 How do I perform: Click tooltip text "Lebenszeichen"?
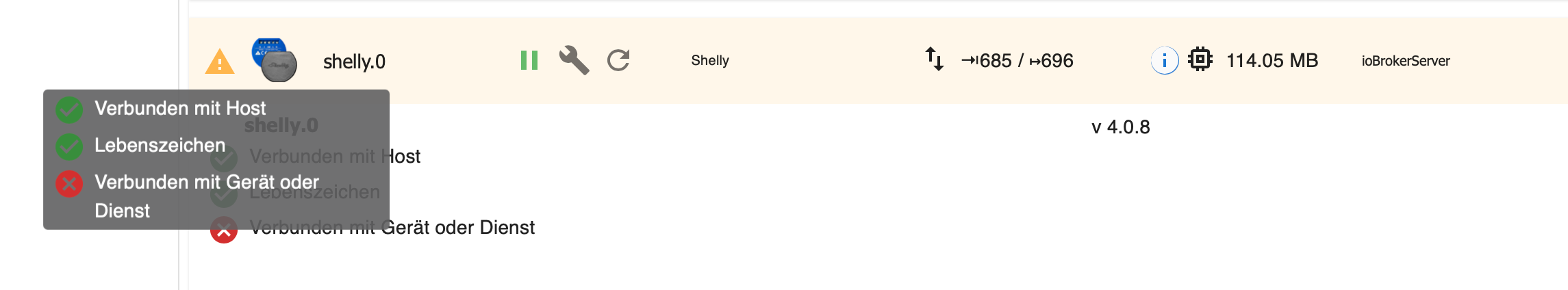(160, 145)
